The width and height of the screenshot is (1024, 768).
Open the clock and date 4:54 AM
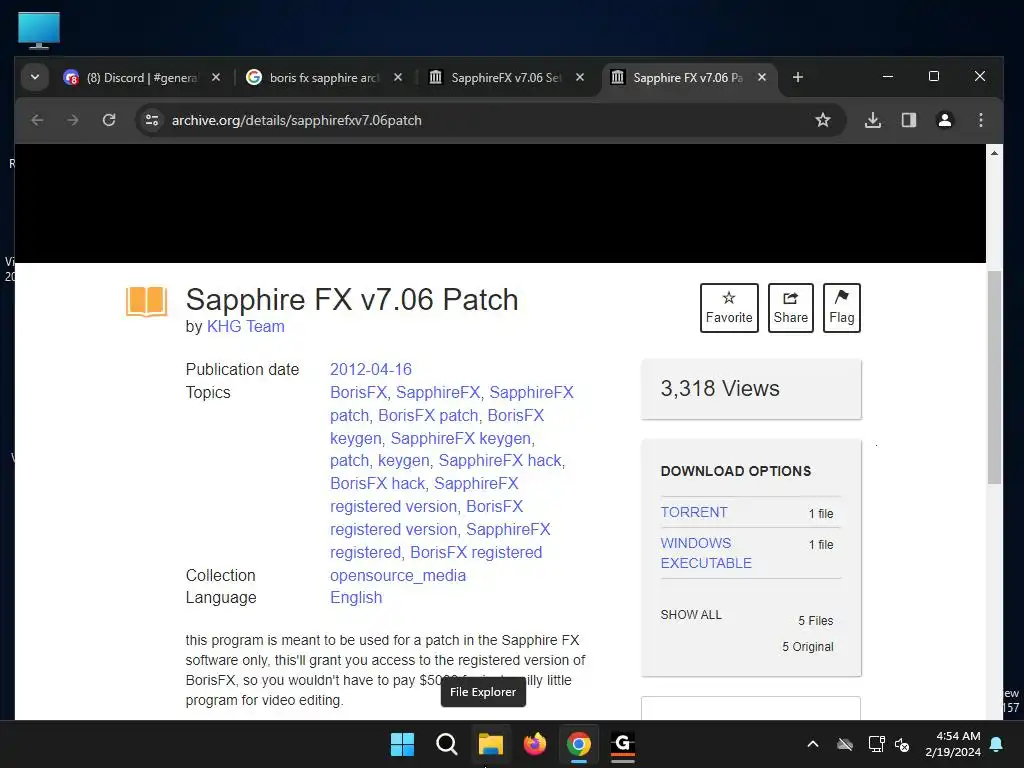click(x=953, y=744)
